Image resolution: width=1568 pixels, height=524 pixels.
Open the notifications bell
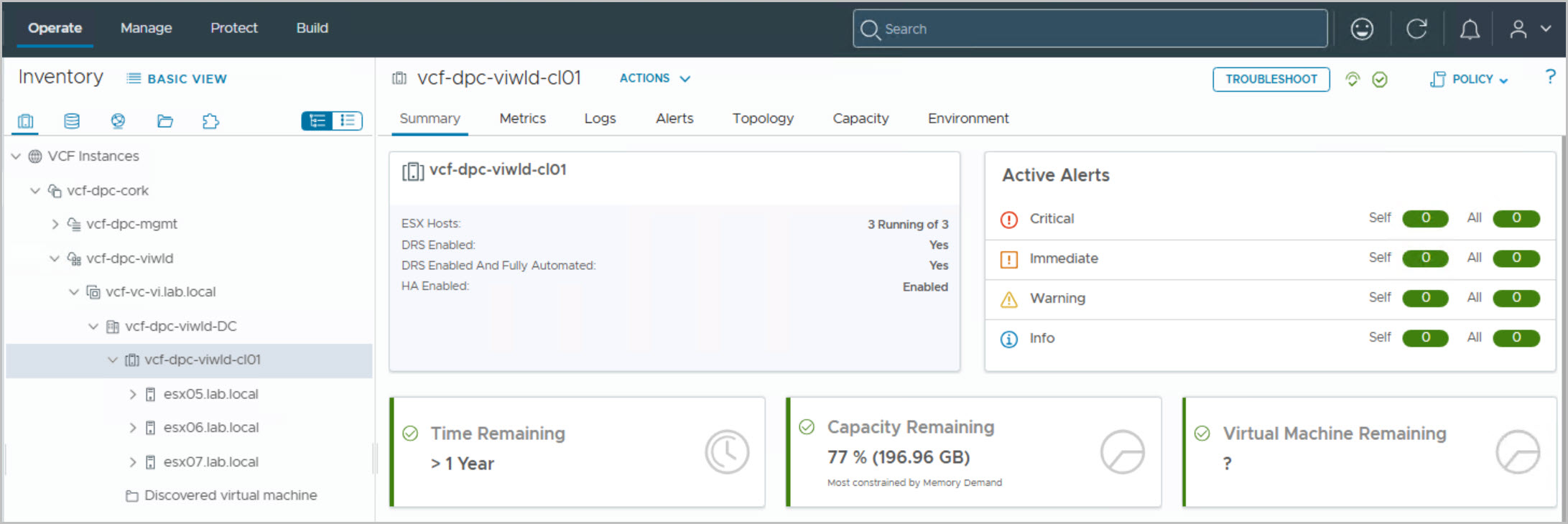coord(1470,29)
